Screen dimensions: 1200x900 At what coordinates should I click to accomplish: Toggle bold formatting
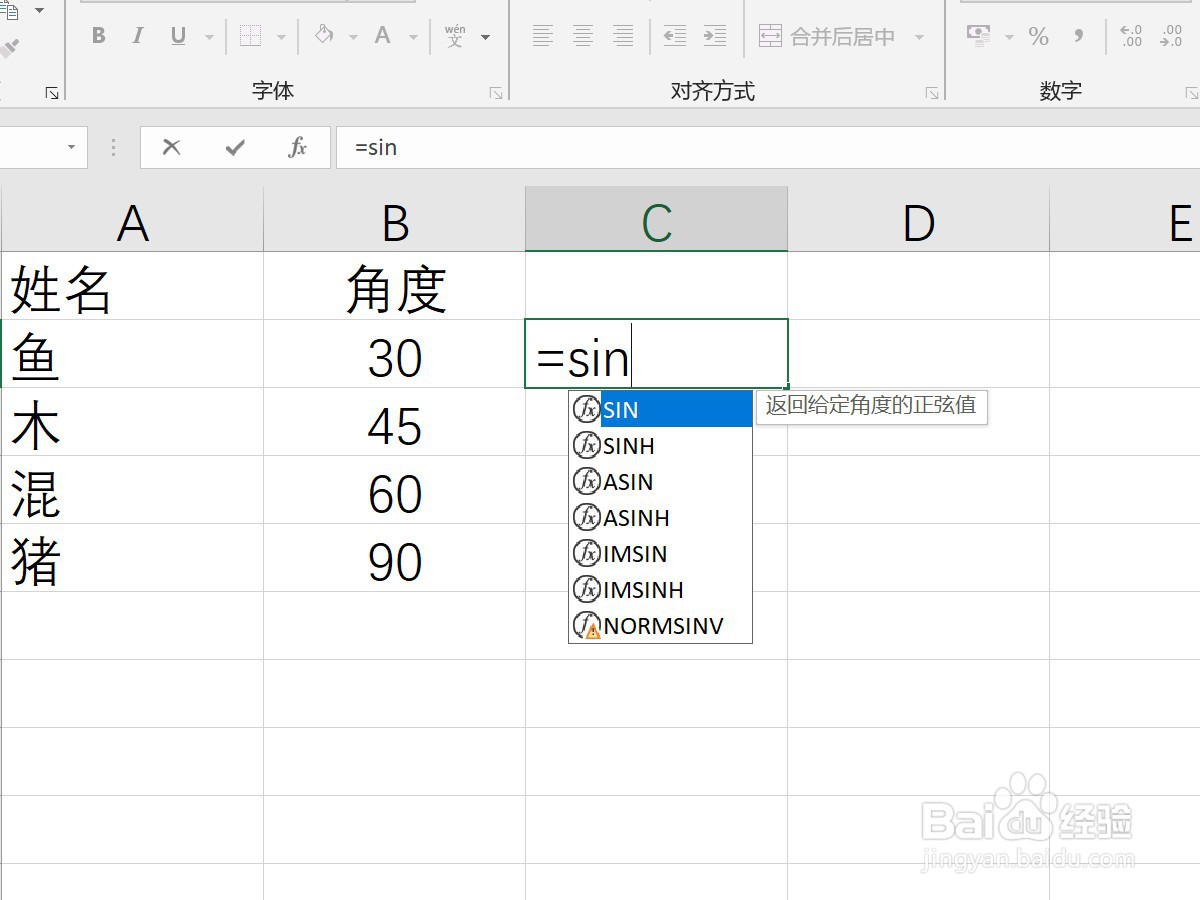click(x=98, y=36)
